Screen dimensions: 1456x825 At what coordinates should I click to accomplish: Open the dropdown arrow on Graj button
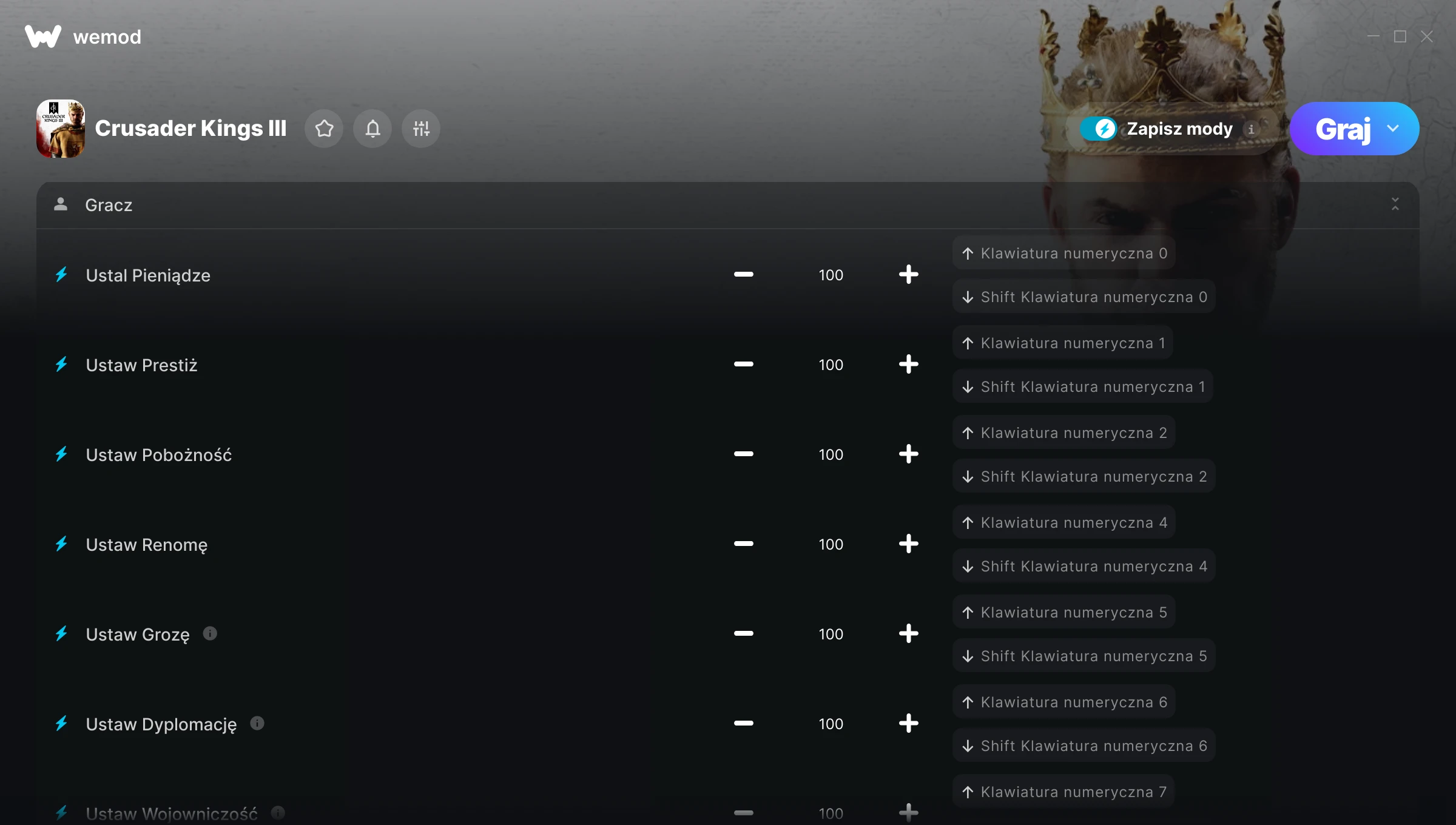[1393, 129]
